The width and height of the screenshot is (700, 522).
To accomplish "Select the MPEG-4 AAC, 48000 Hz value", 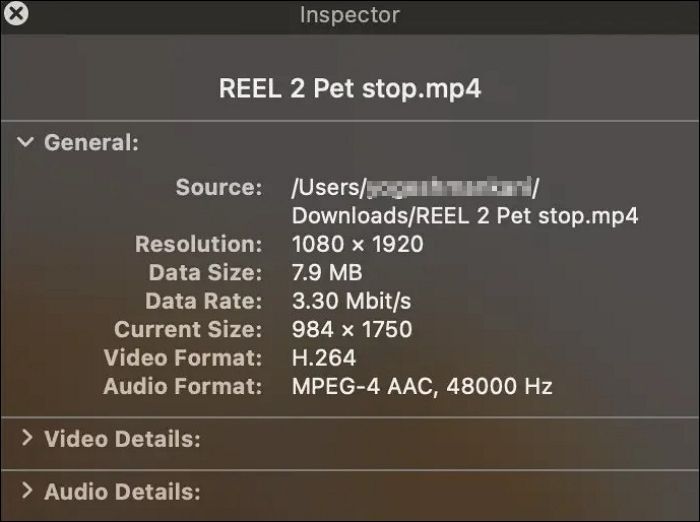I will [x=421, y=386].
